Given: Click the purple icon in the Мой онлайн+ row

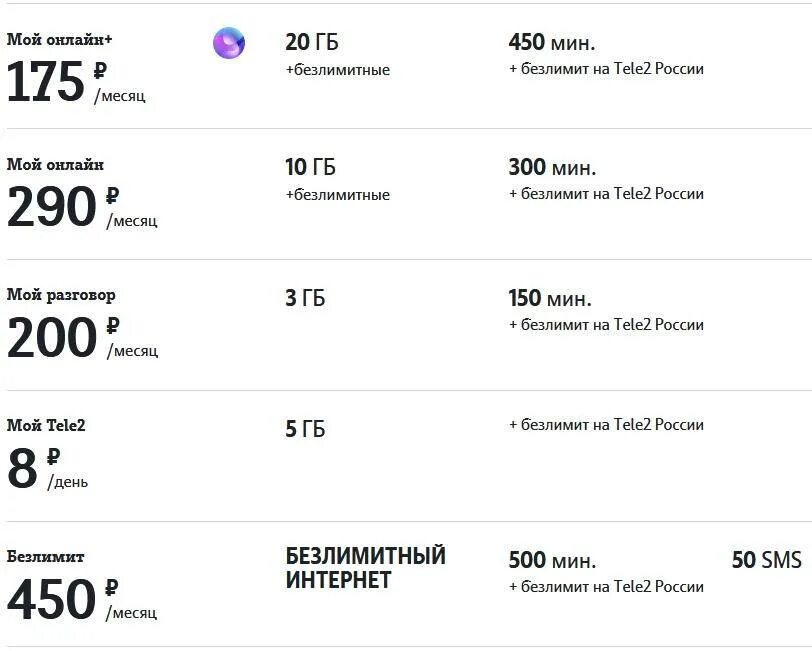Looking at the screenshot, I should coord(229,43).
